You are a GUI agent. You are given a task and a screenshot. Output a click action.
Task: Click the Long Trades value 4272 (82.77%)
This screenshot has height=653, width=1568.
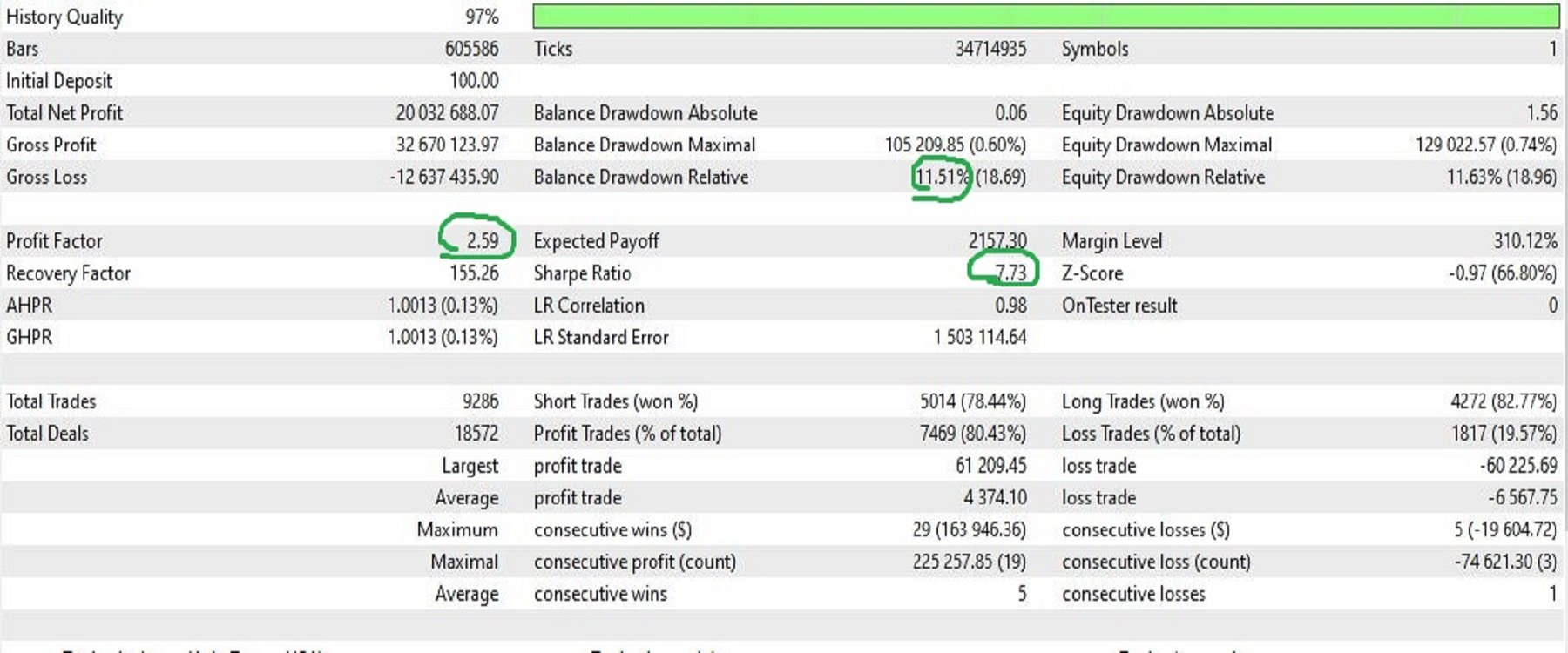coord(1503,401)
